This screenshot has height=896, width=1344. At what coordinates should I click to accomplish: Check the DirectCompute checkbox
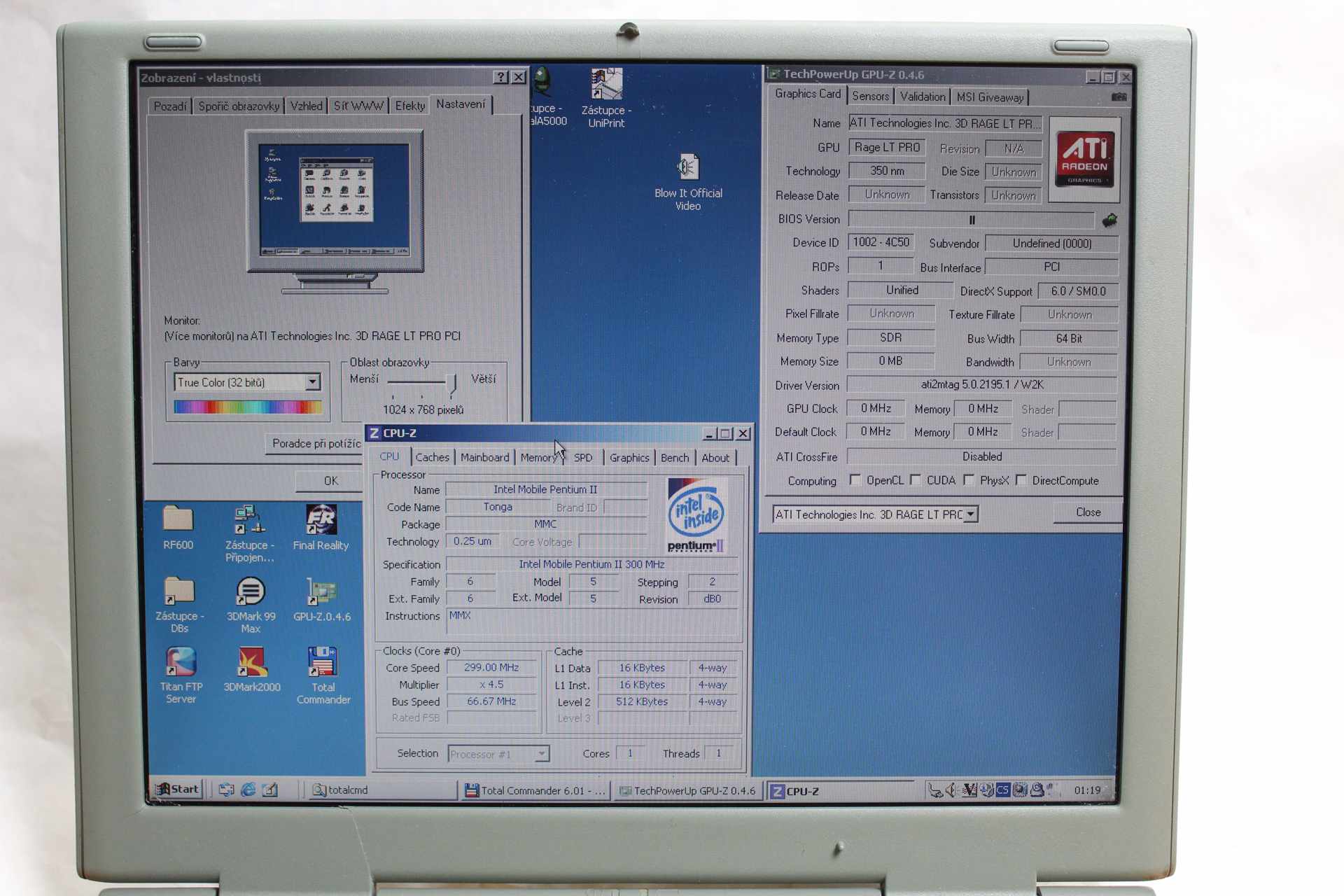pos(1021,480)
